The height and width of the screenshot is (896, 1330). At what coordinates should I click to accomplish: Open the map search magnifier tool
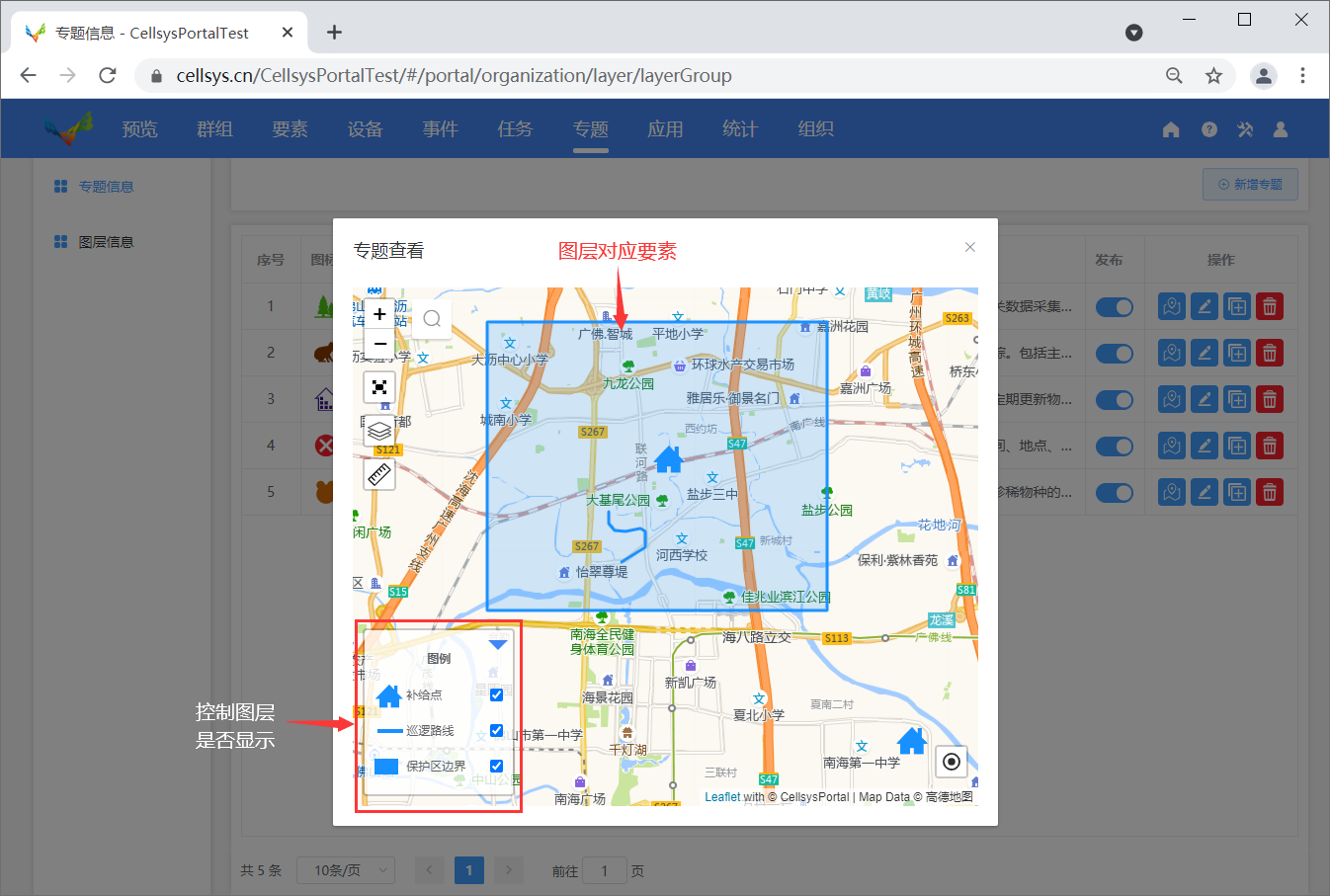tap(432, 318)
